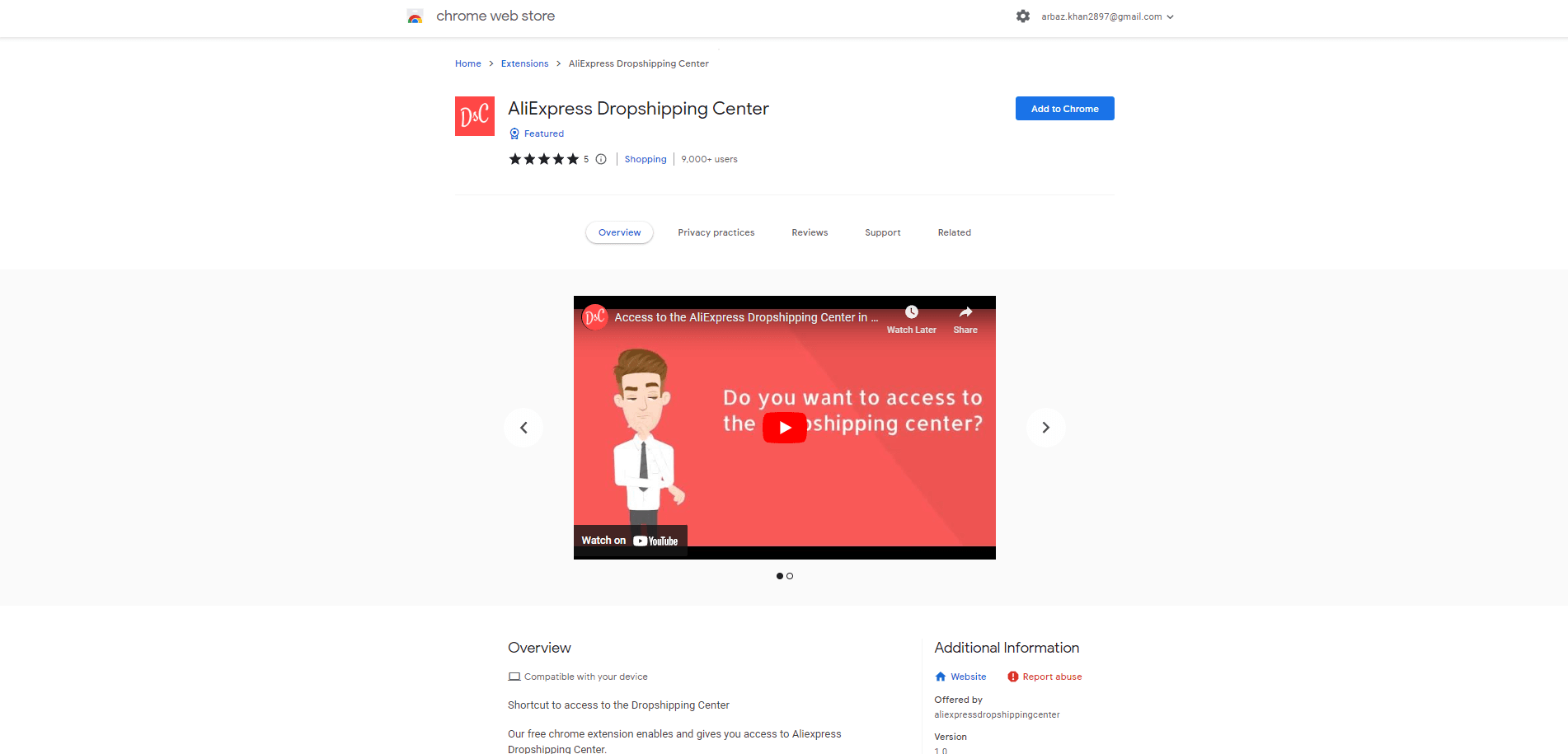The width and height of the screenshot is (1568, 754).
Task: Click 'aliexpressdropshippingcenter' offered-by text
Action: coord(997,714)
